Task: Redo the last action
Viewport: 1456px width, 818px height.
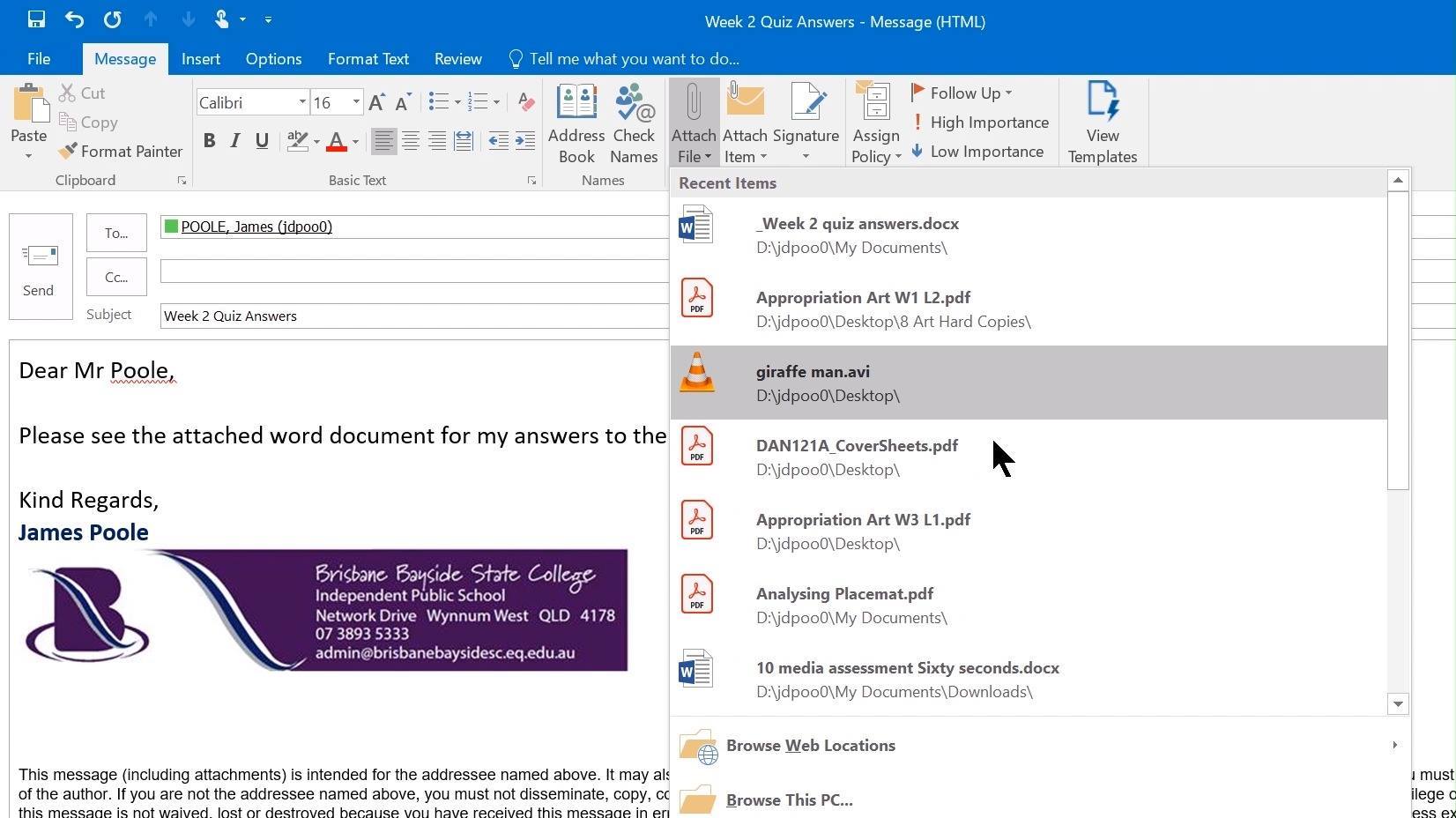Action: pyautogui.click(x=112, y=19)
